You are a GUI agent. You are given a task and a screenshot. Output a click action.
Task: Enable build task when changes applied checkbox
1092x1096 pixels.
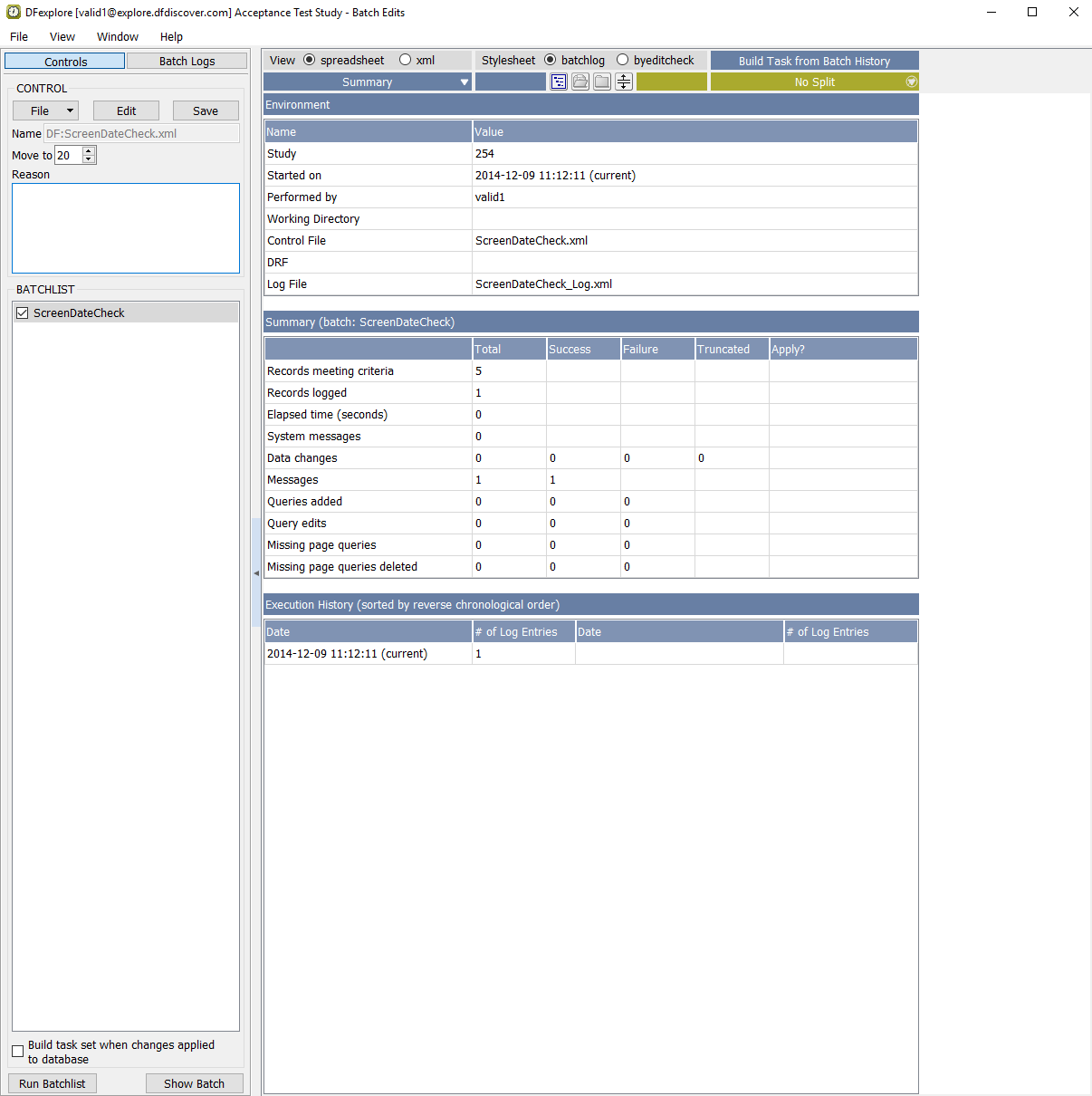17,1051
